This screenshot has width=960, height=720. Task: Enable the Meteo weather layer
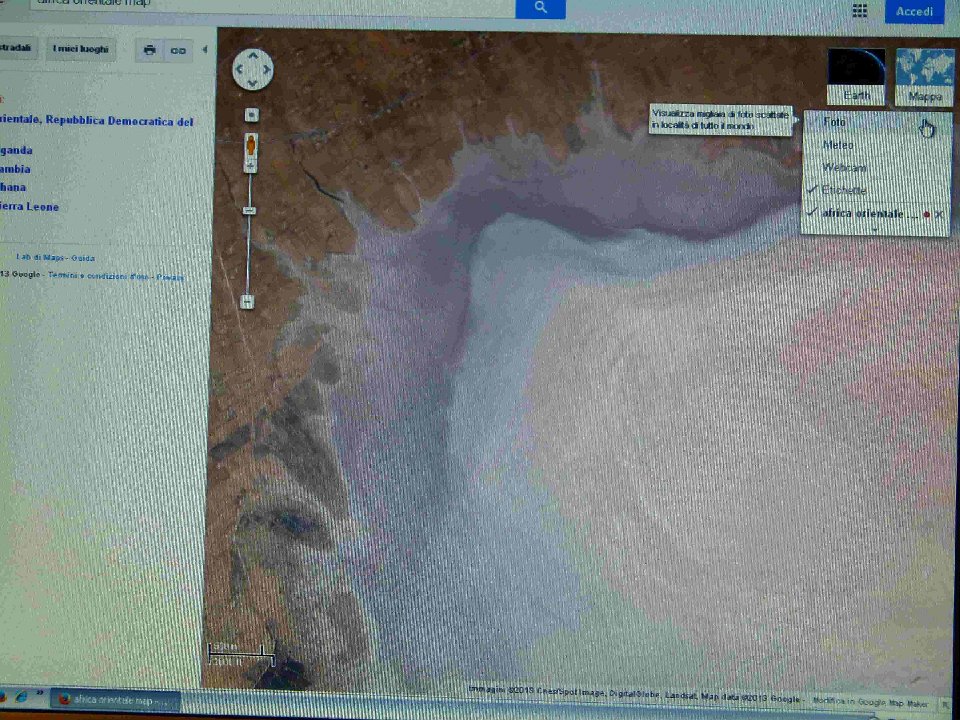coord(838,145)
